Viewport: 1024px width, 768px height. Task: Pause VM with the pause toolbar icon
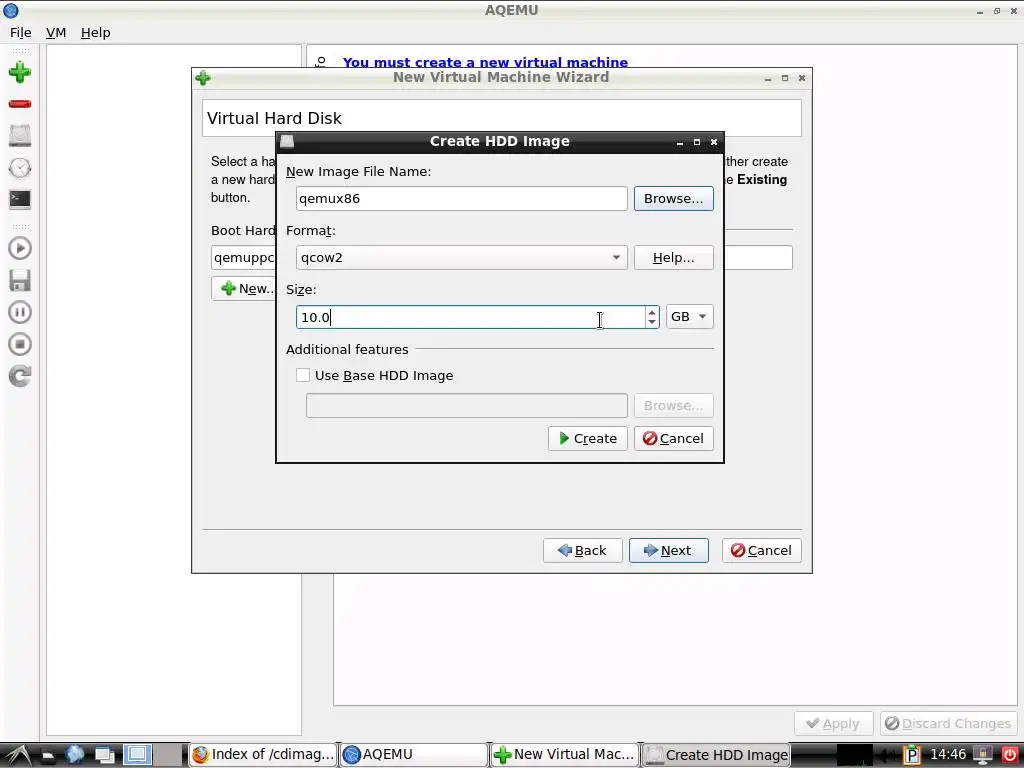tap(20, 312)
